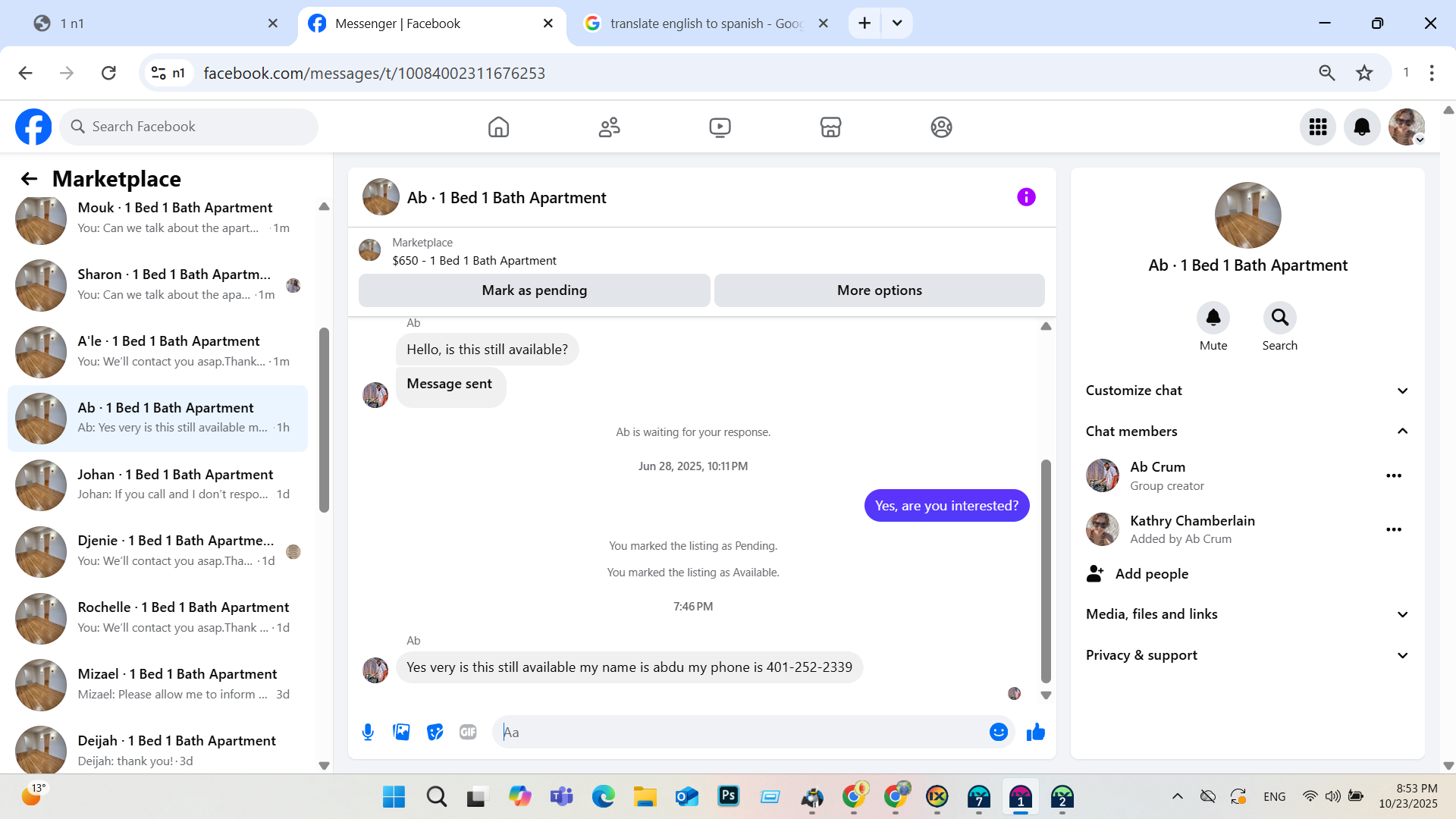Open the GIF selector

tap(468, 732)
